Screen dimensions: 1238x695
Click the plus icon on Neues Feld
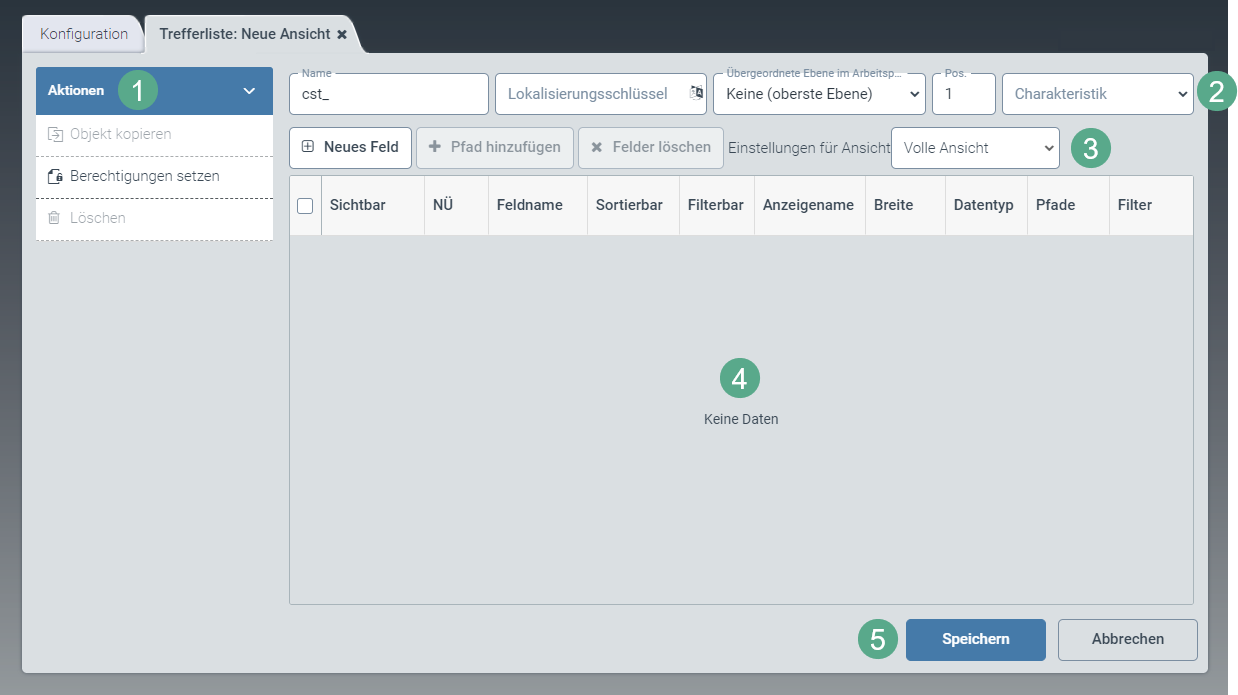[x=308, y=147]
